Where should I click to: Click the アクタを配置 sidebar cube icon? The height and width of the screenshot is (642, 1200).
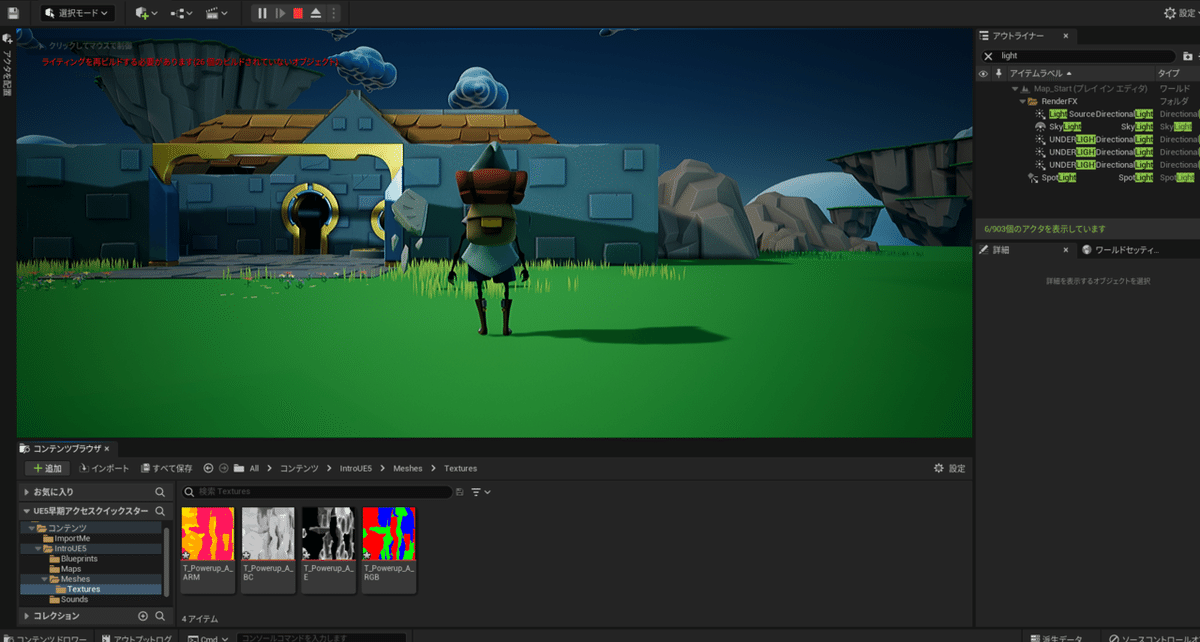(x=7, y=37)
